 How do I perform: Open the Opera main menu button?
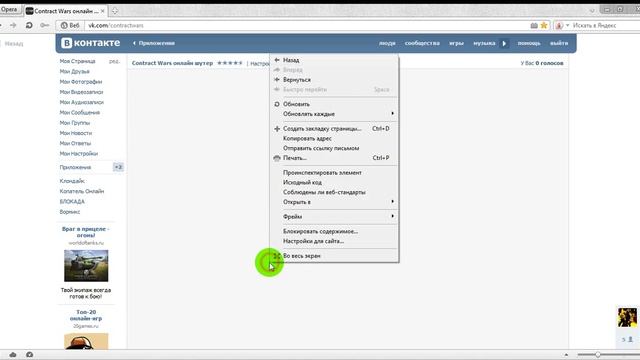[x=10, y=9]
